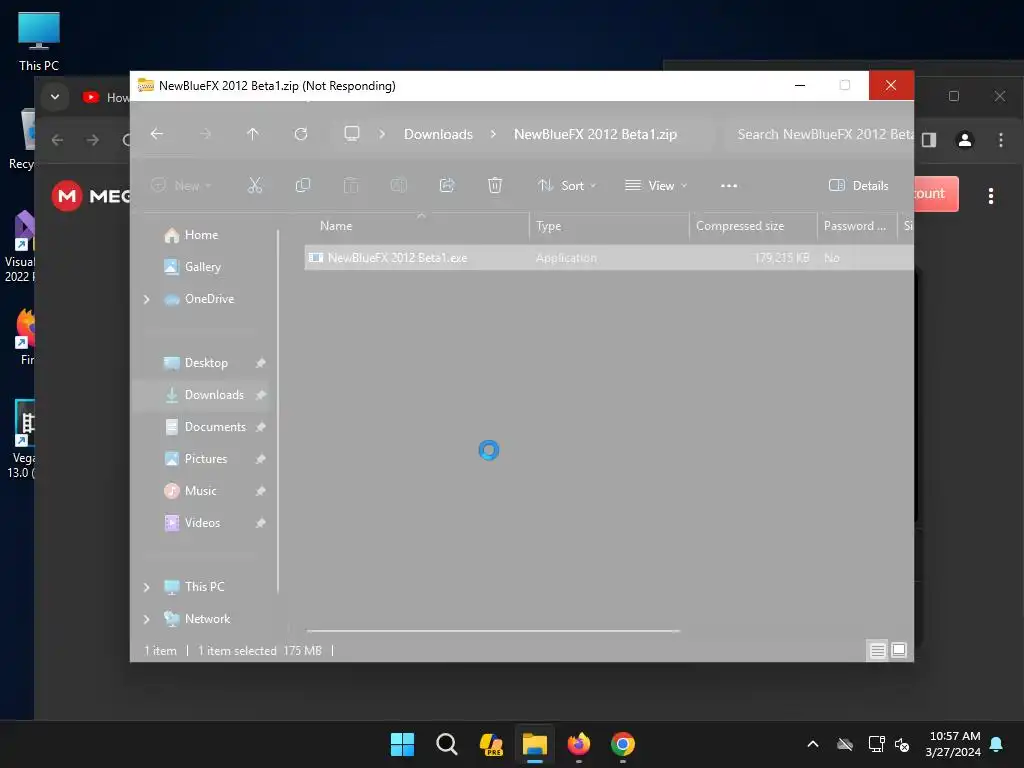Open the taskbar clock and date

tap(953, 744)
